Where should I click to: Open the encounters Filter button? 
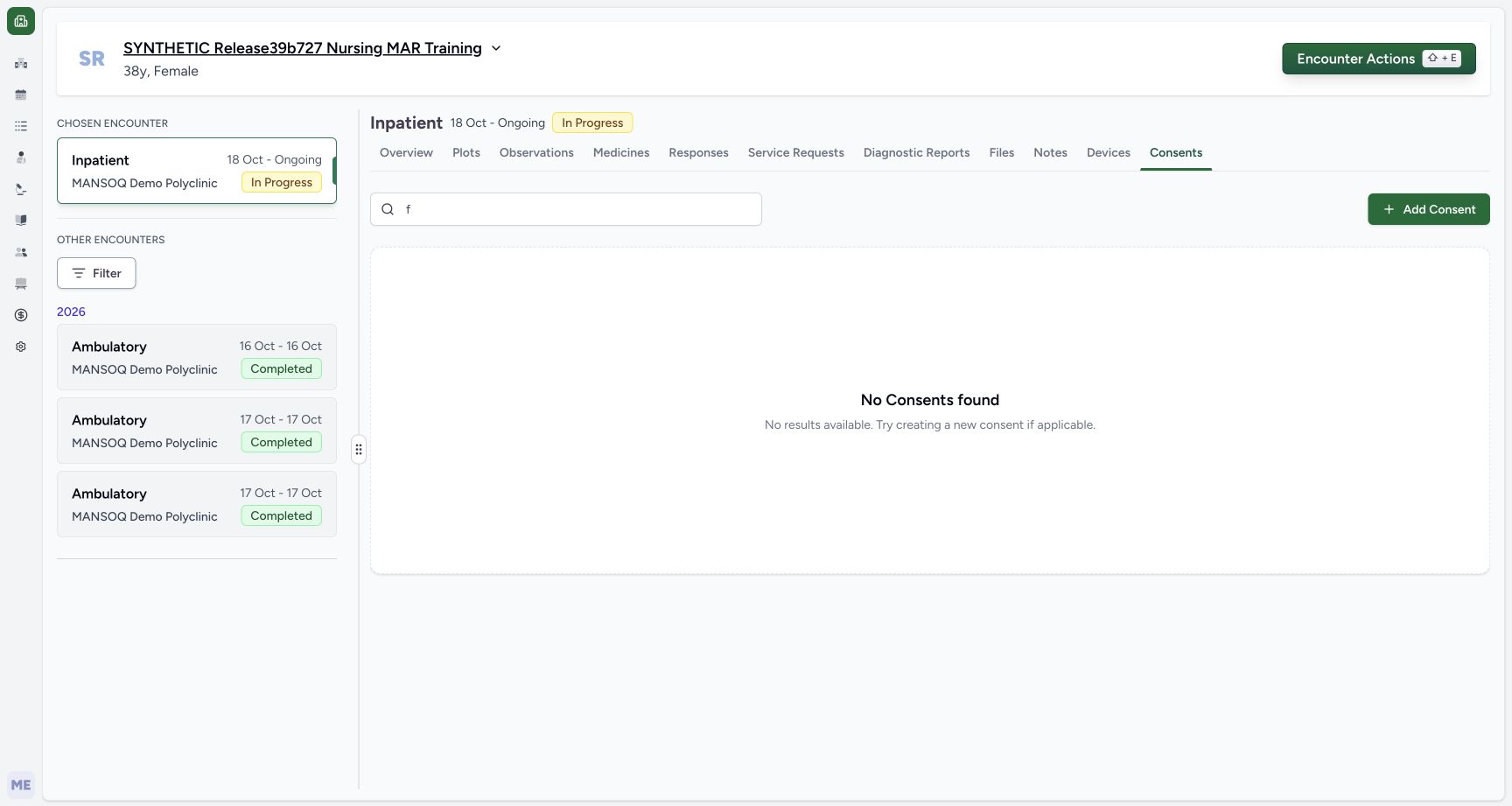[x=96, y=273]
